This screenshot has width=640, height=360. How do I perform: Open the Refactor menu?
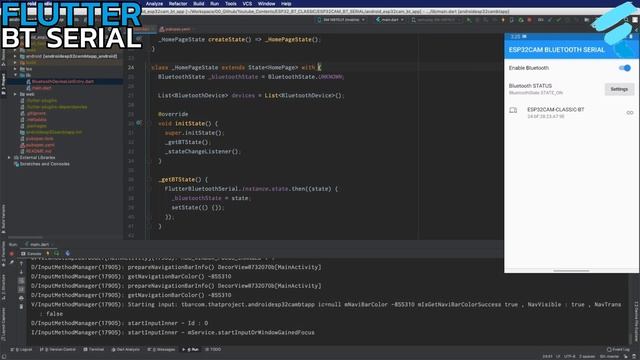click(178, 4)
